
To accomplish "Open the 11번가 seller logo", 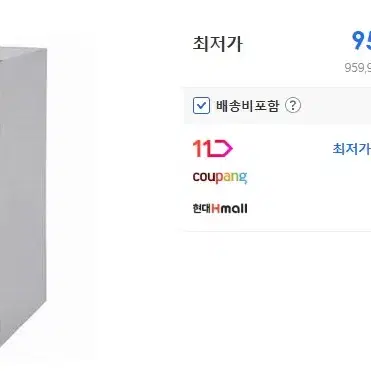I will 213,148.
